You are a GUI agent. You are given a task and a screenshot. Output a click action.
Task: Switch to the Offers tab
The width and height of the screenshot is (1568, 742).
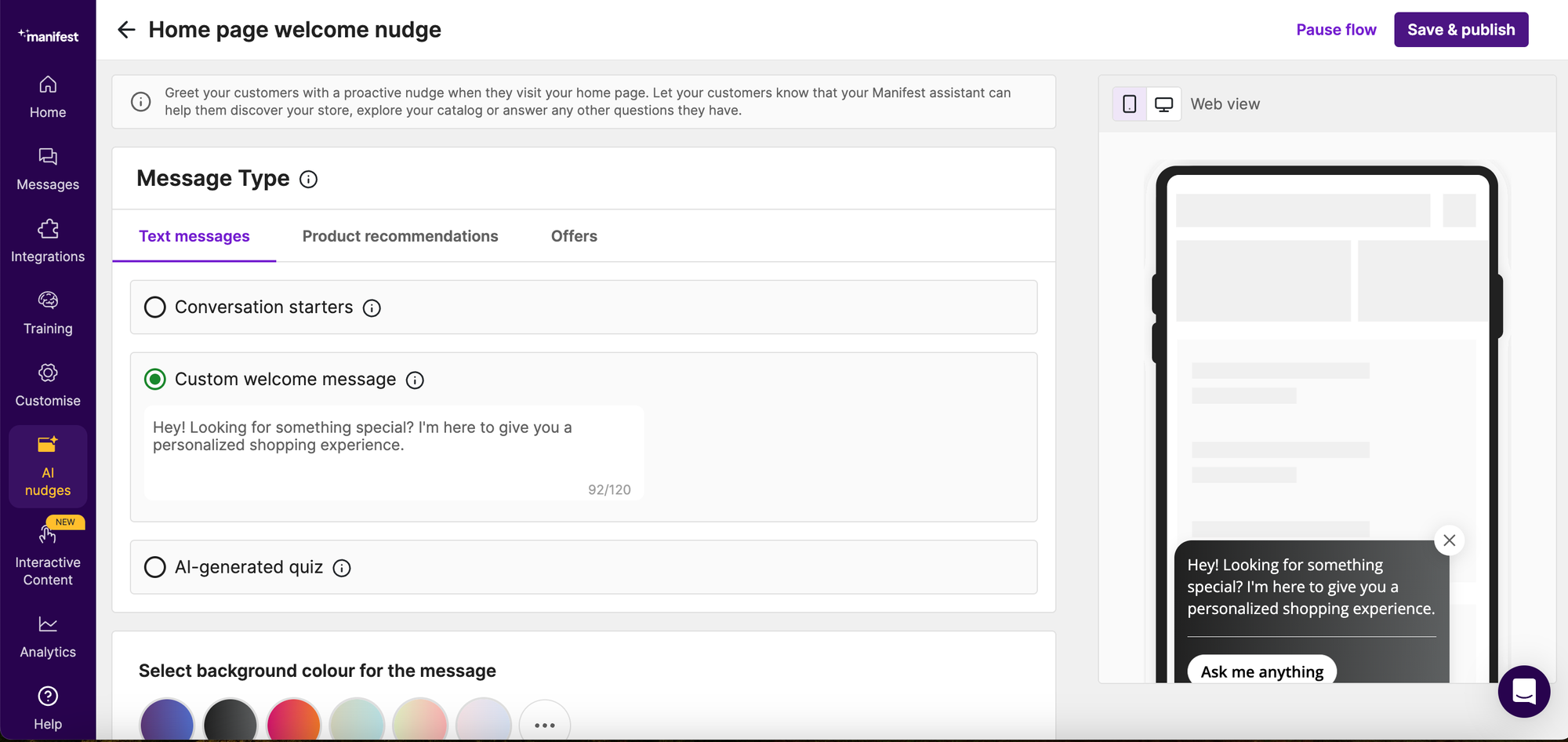click(x=573, y=235)
